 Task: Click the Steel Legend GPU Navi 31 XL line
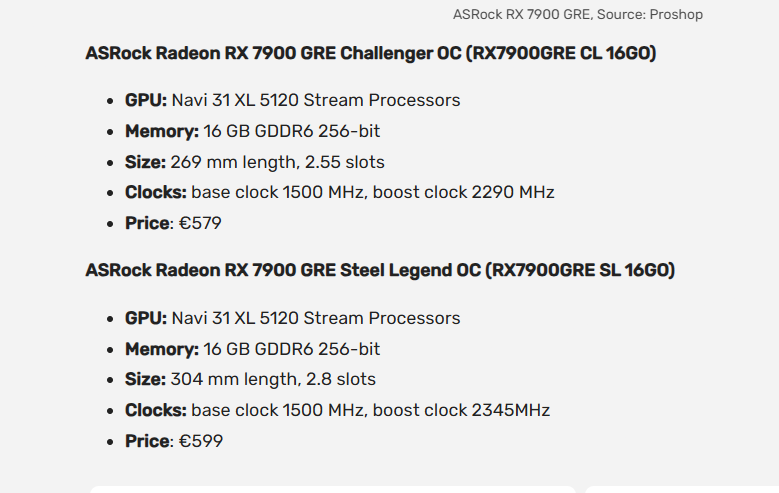(x=293, y=318)
